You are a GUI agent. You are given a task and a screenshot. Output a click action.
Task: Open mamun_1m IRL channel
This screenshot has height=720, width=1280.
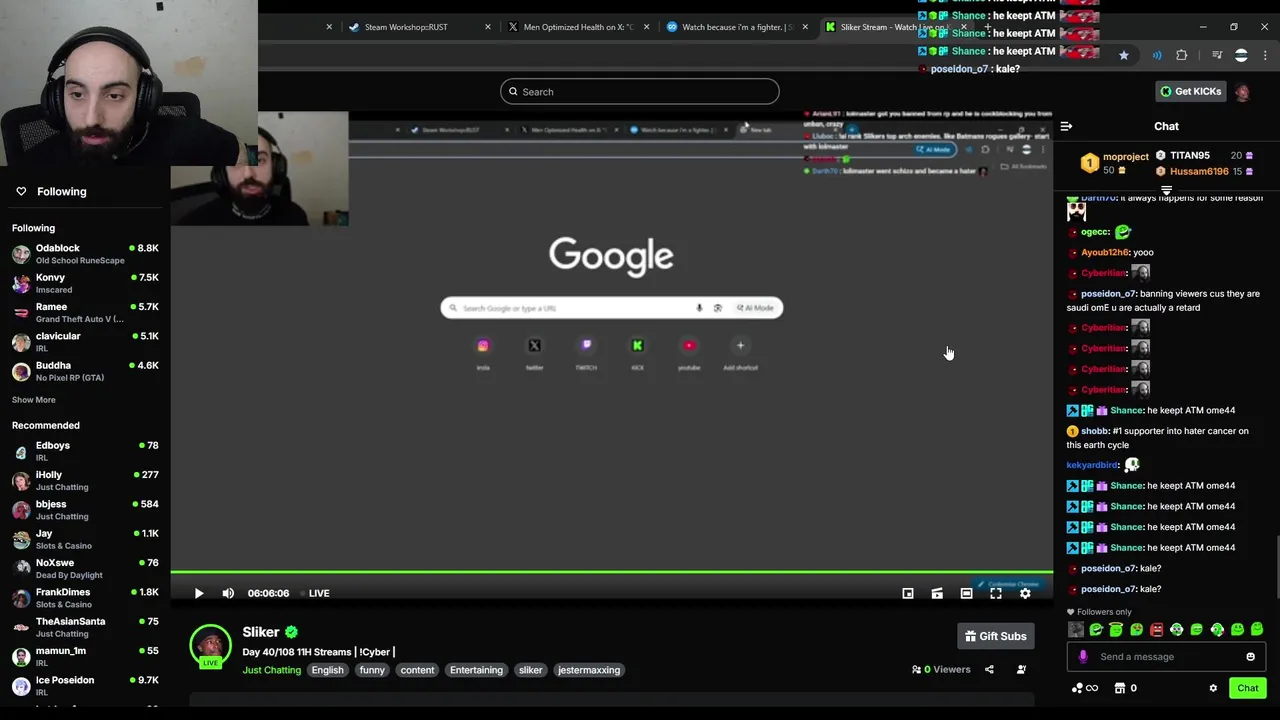point(85,656)
